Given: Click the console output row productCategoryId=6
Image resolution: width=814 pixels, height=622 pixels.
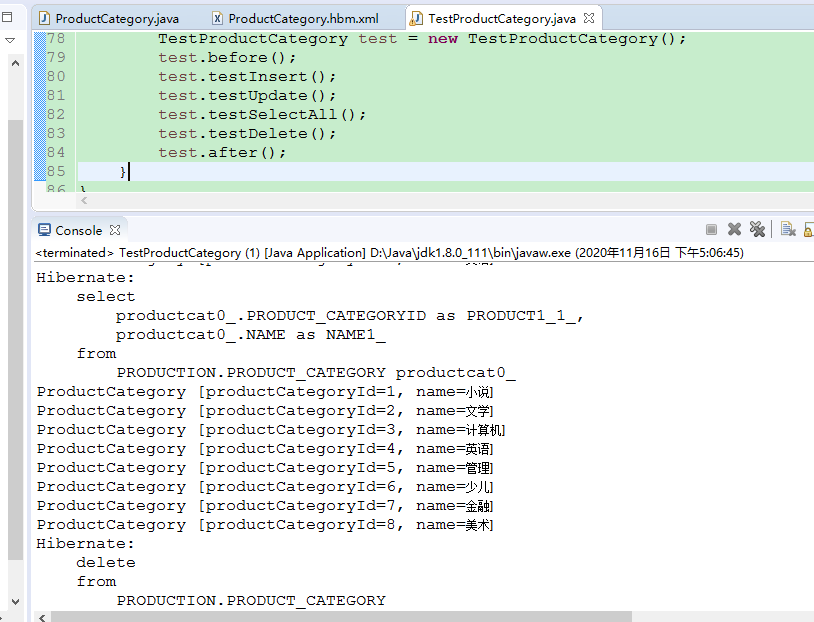Looking at the screenshot, I should click(x=265, y=487).
